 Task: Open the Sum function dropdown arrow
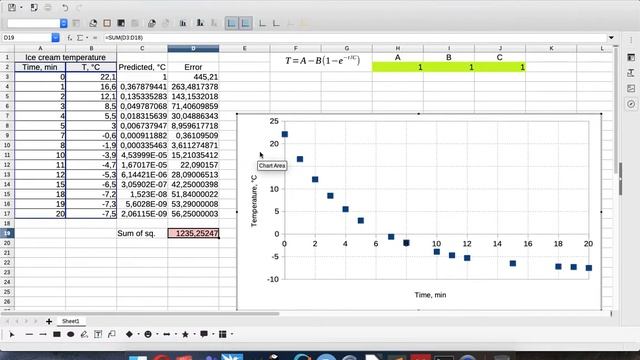pyautogui.click(x=87, y=38)
